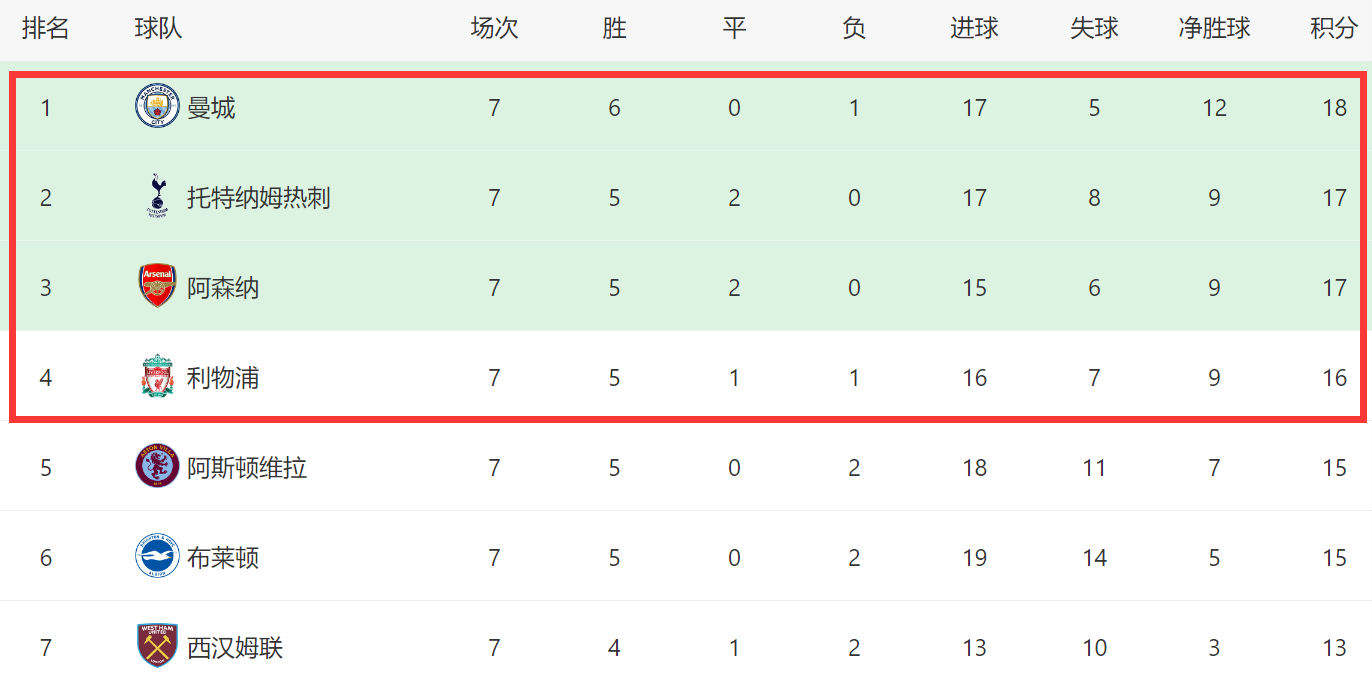
Task: Select the 阿森纳 team name
Action: [223, 288]
